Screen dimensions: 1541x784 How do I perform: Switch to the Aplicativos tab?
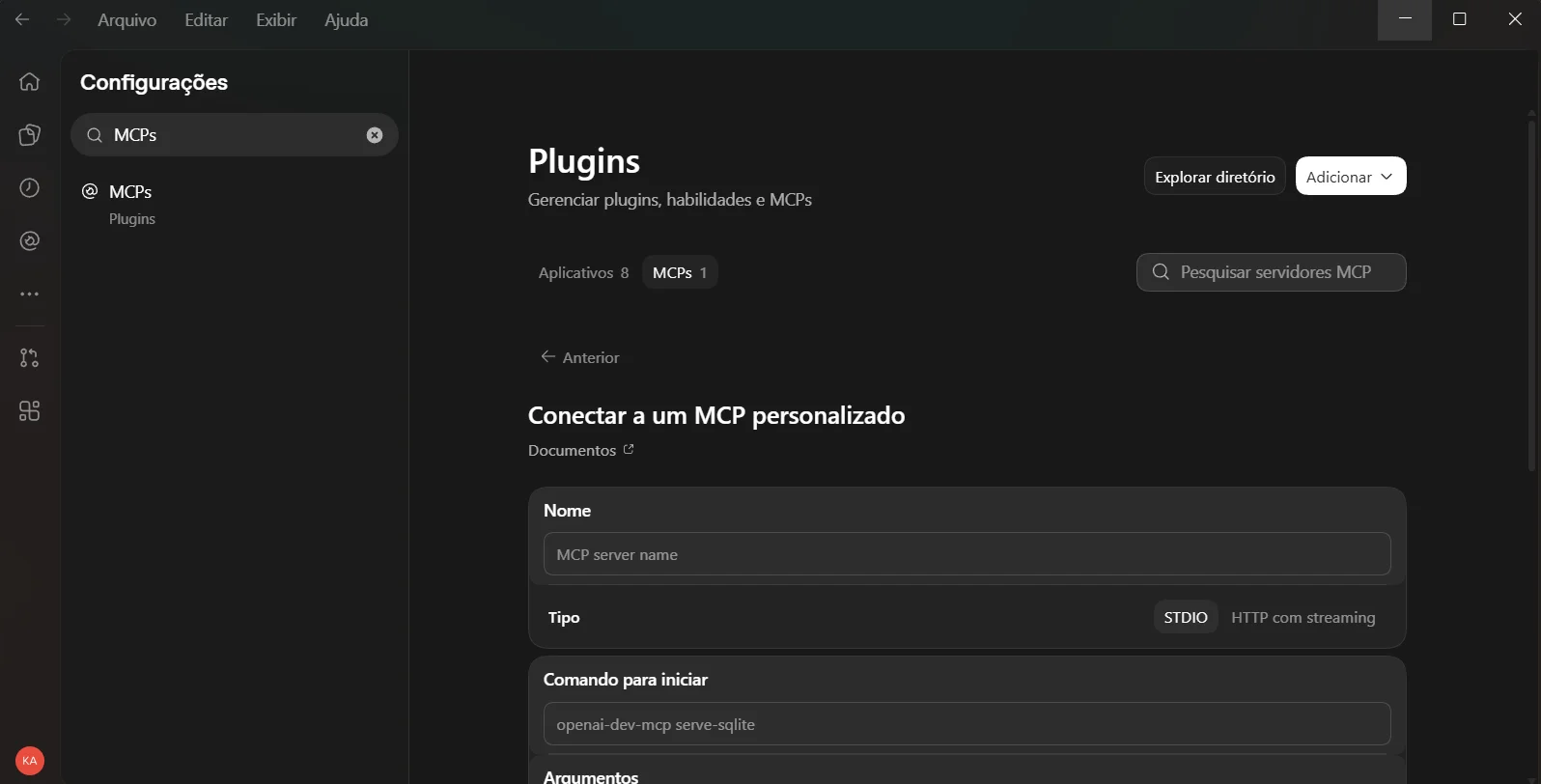[583, 272]
